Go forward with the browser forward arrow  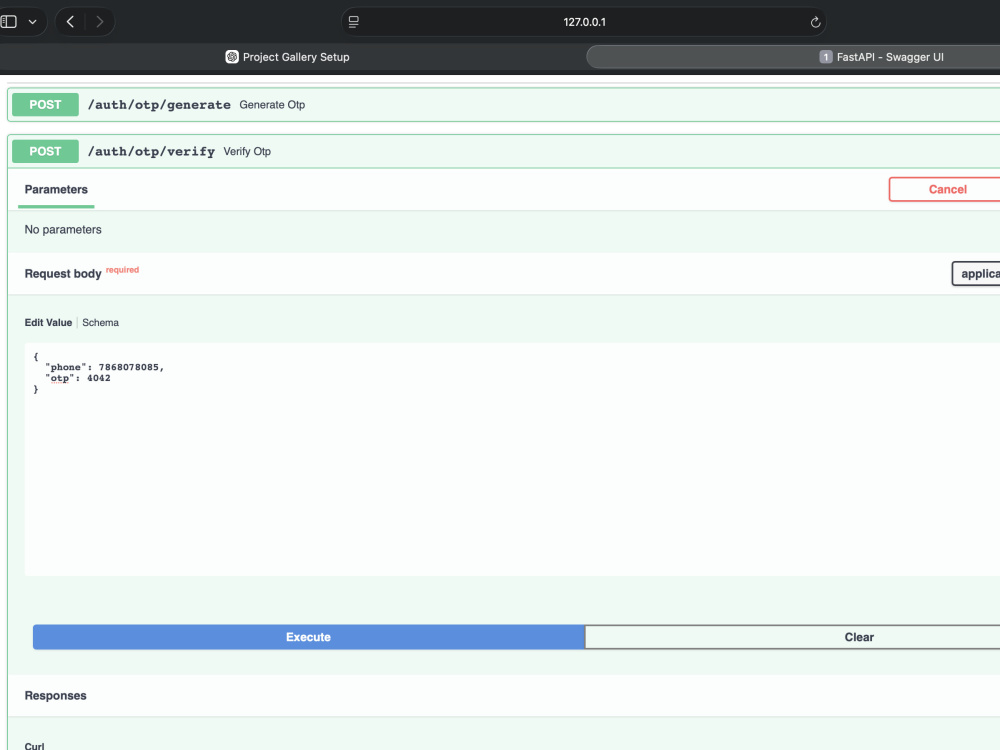pyautogui.click(x=99, y=22)
